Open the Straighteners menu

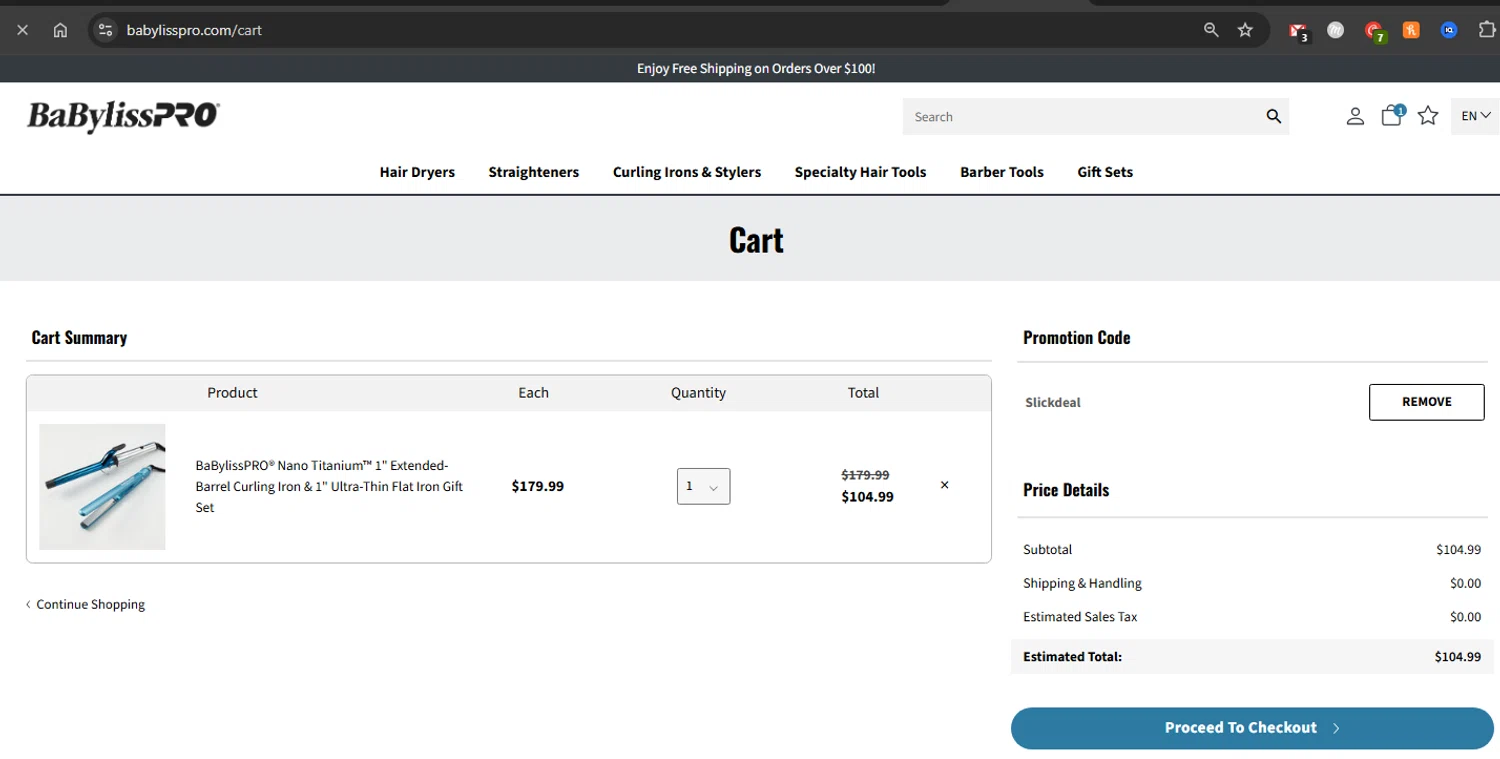click(x=533, y=172)
